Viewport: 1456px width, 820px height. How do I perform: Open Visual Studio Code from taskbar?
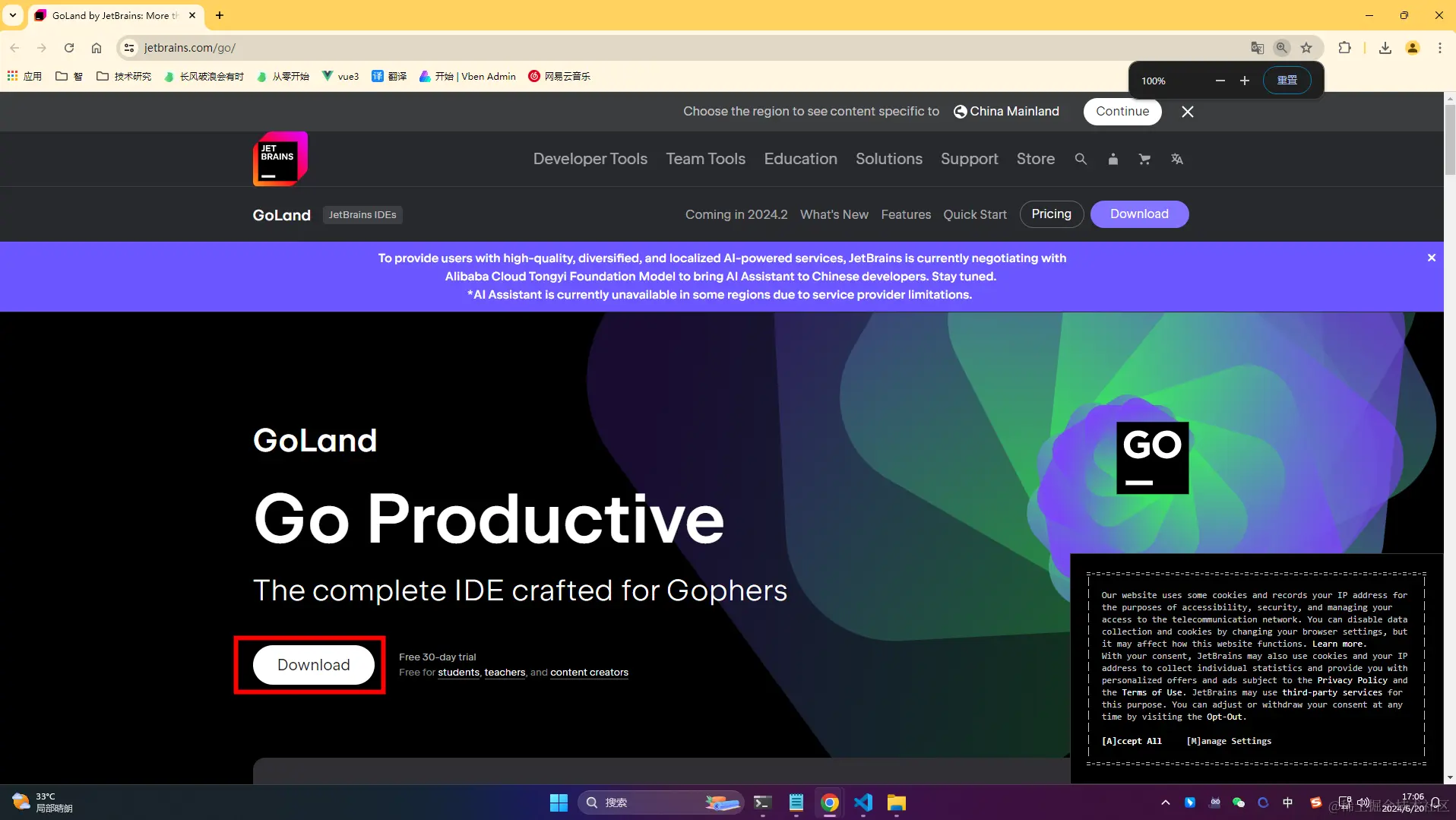click(x=863, y=803)
